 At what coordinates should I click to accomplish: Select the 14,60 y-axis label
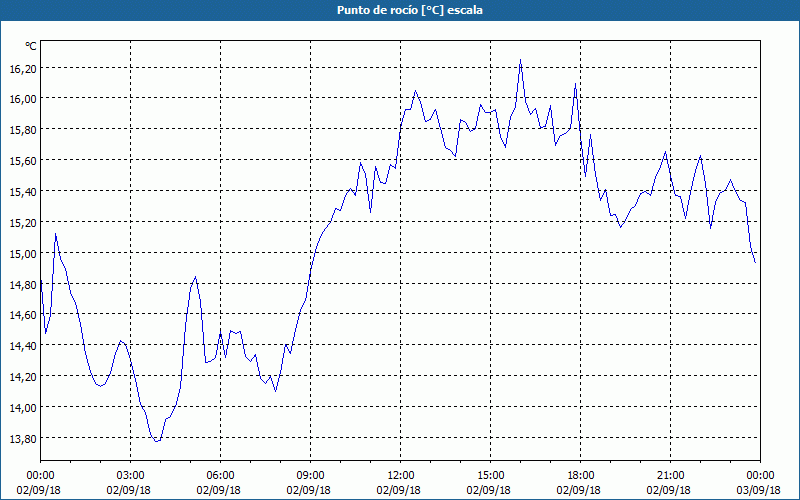coord(23,315)
